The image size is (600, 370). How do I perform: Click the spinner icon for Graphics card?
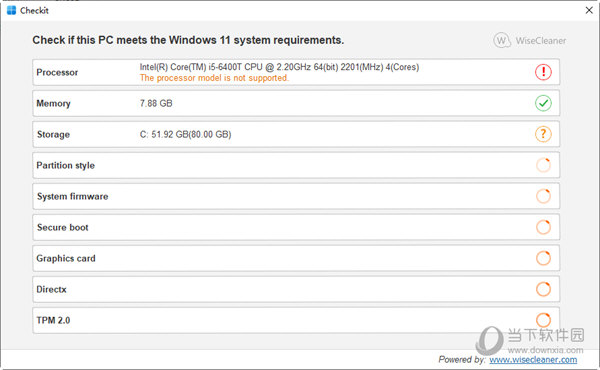(x=543, y=258)
